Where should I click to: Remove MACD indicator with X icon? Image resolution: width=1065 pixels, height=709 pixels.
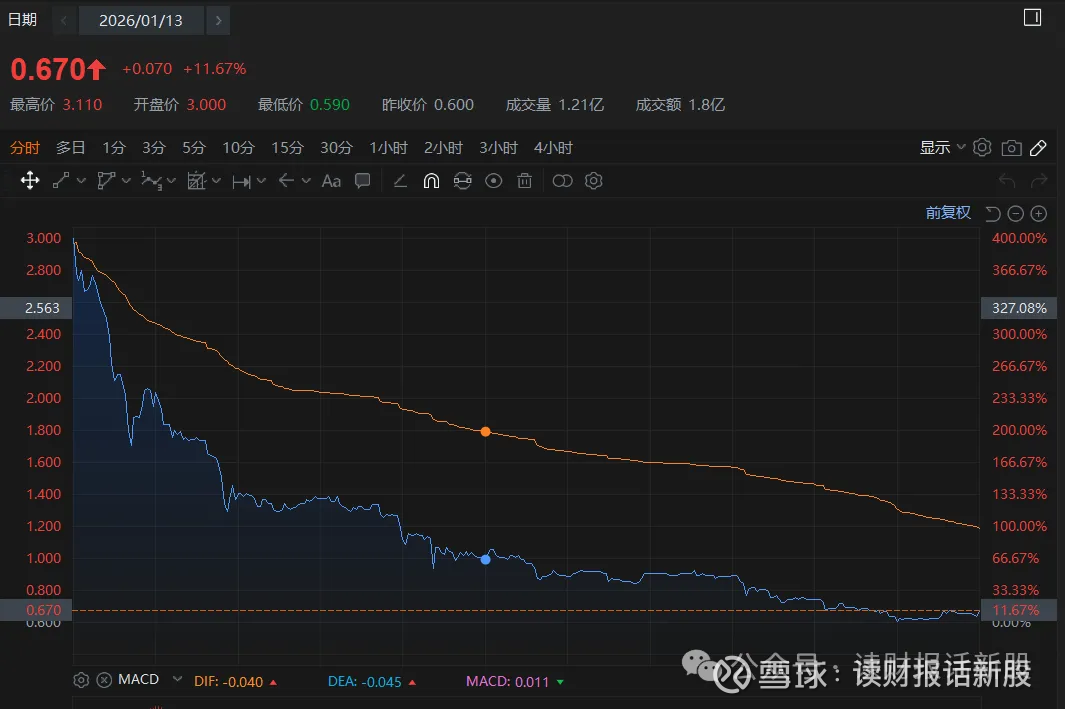pos(104,680)
